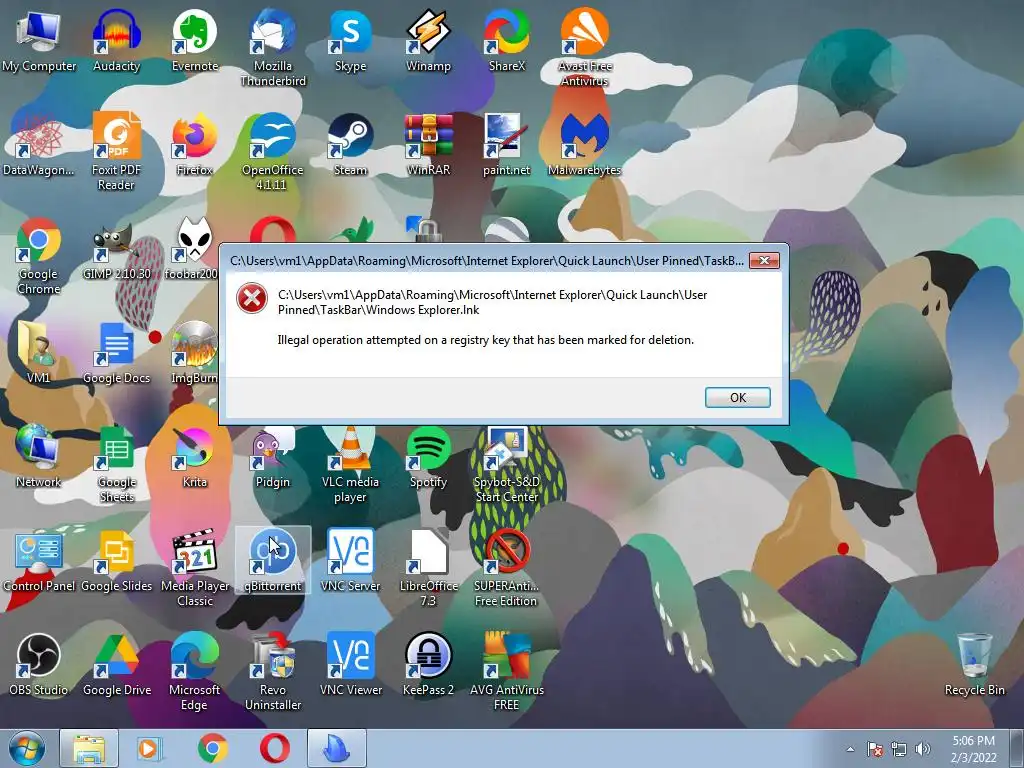Select the OpenOffice 4.1.11 icon
This screenshot has width=1024, height=768.
273,152
